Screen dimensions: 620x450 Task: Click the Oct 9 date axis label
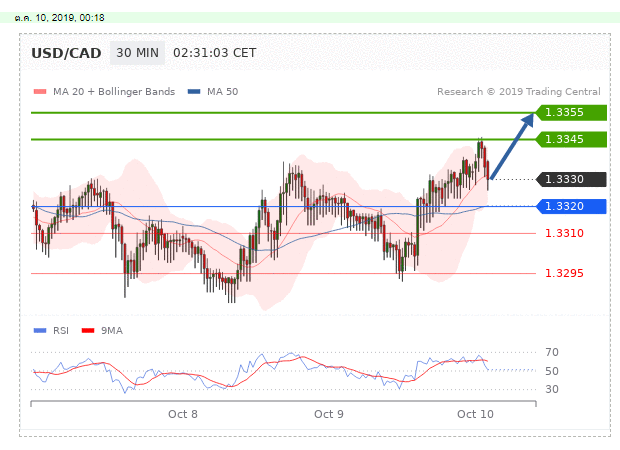tap(329, 414)
